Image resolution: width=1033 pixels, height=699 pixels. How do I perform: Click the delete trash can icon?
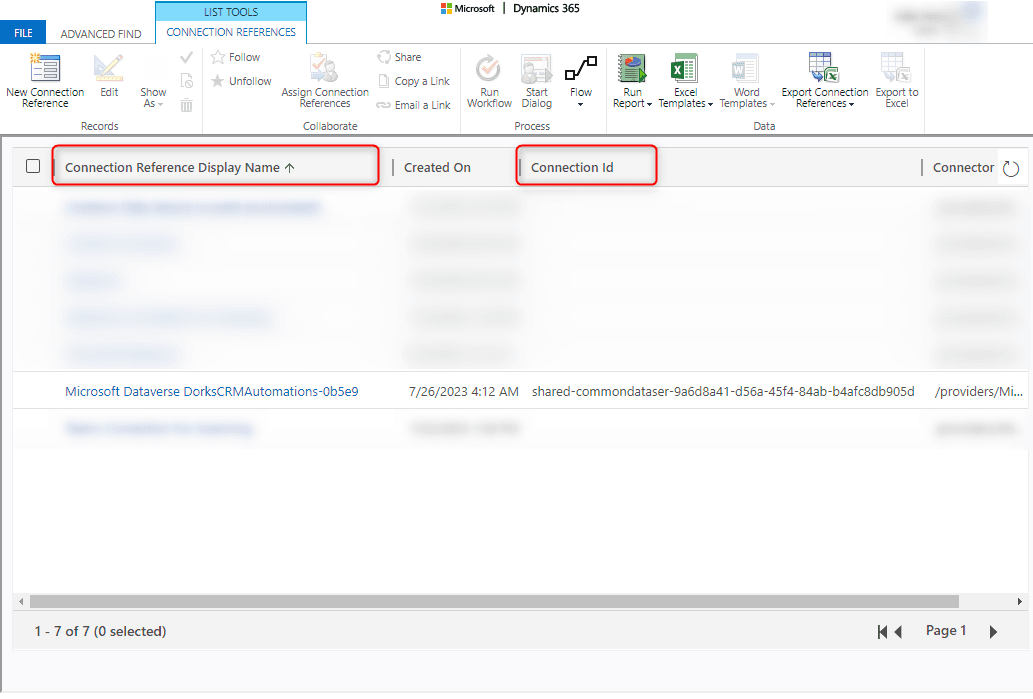(186, 105)
